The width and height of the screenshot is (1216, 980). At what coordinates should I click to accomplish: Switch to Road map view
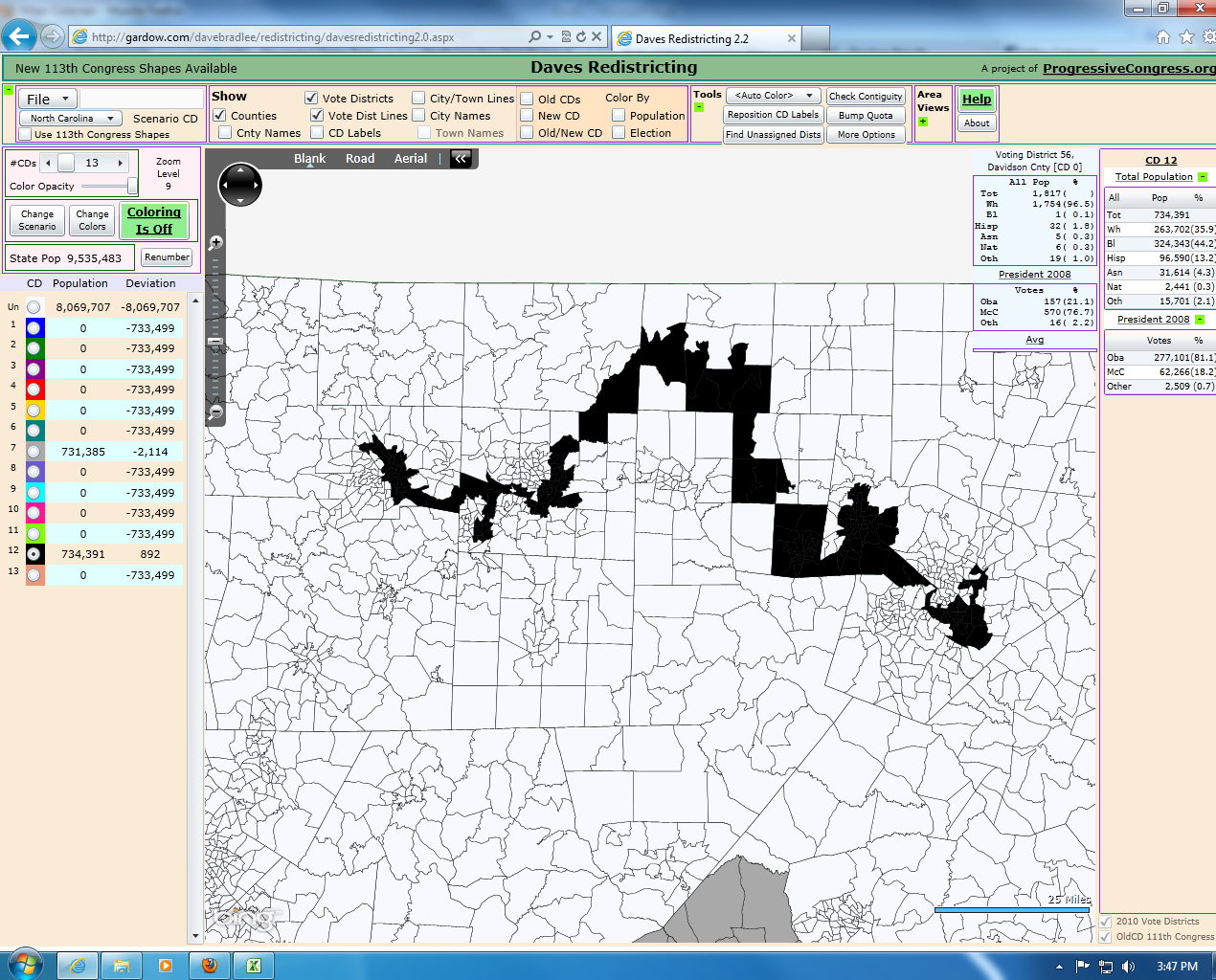tap(360, 159)
